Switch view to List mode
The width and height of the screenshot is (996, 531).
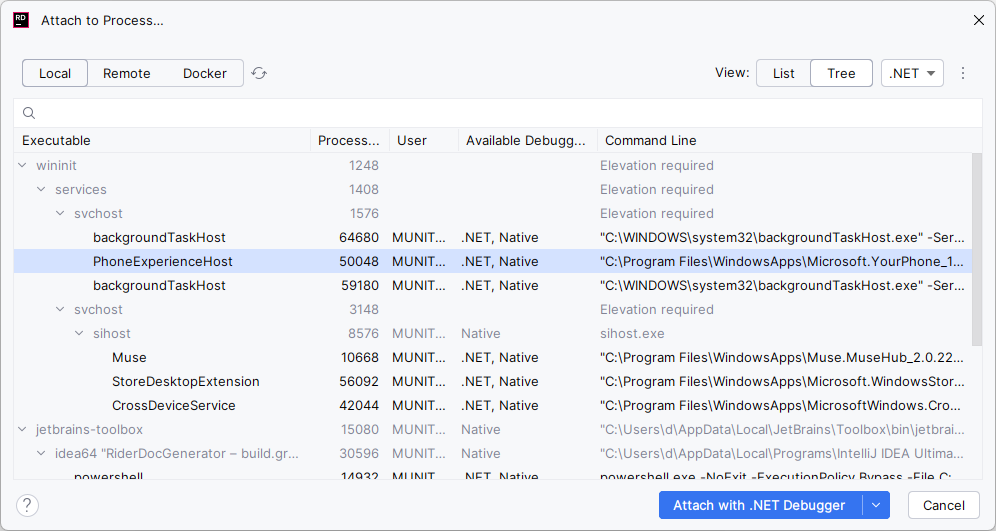[x=783, y=73]
